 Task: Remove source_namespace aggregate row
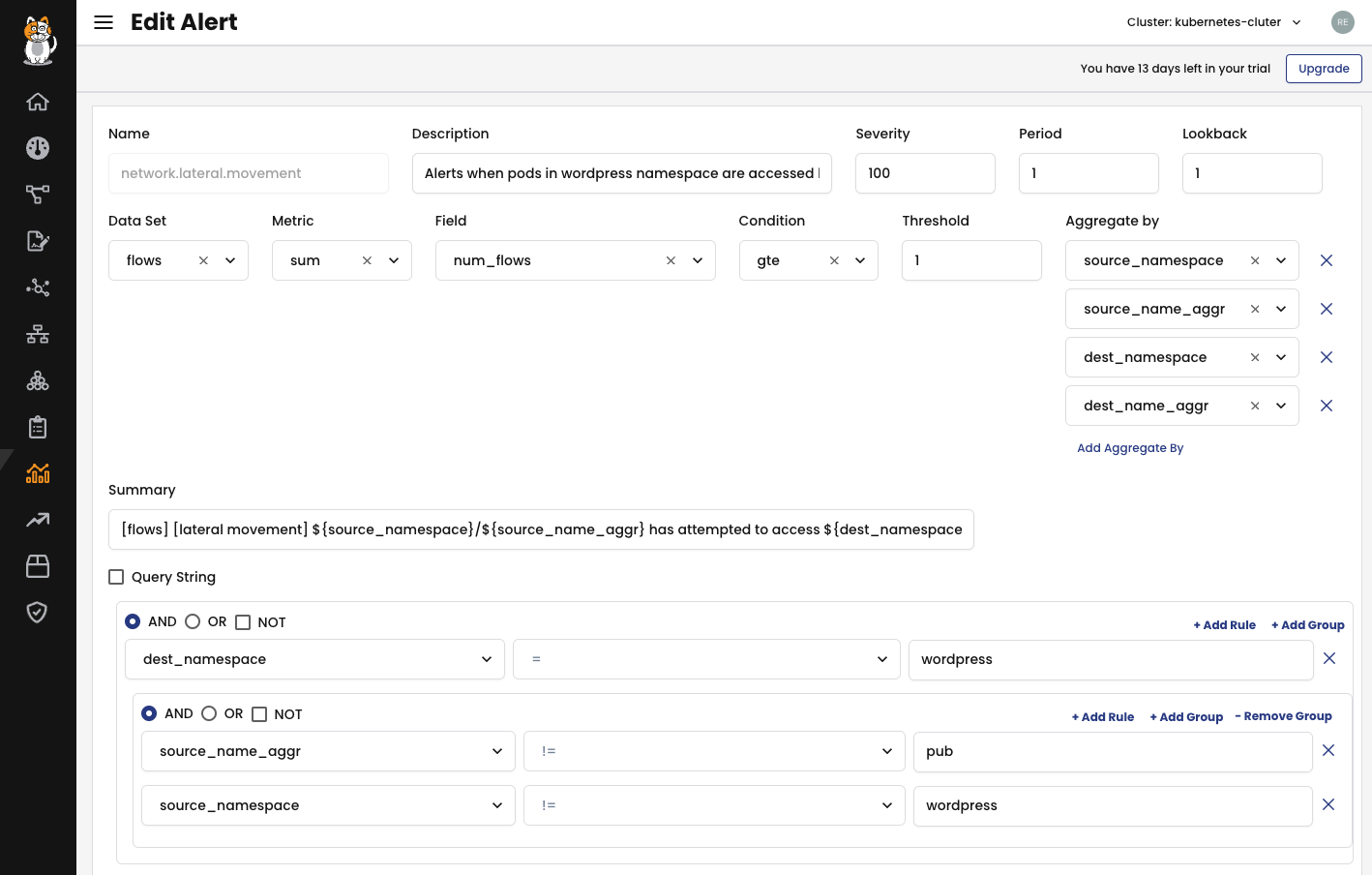[x=1327, y=260]
